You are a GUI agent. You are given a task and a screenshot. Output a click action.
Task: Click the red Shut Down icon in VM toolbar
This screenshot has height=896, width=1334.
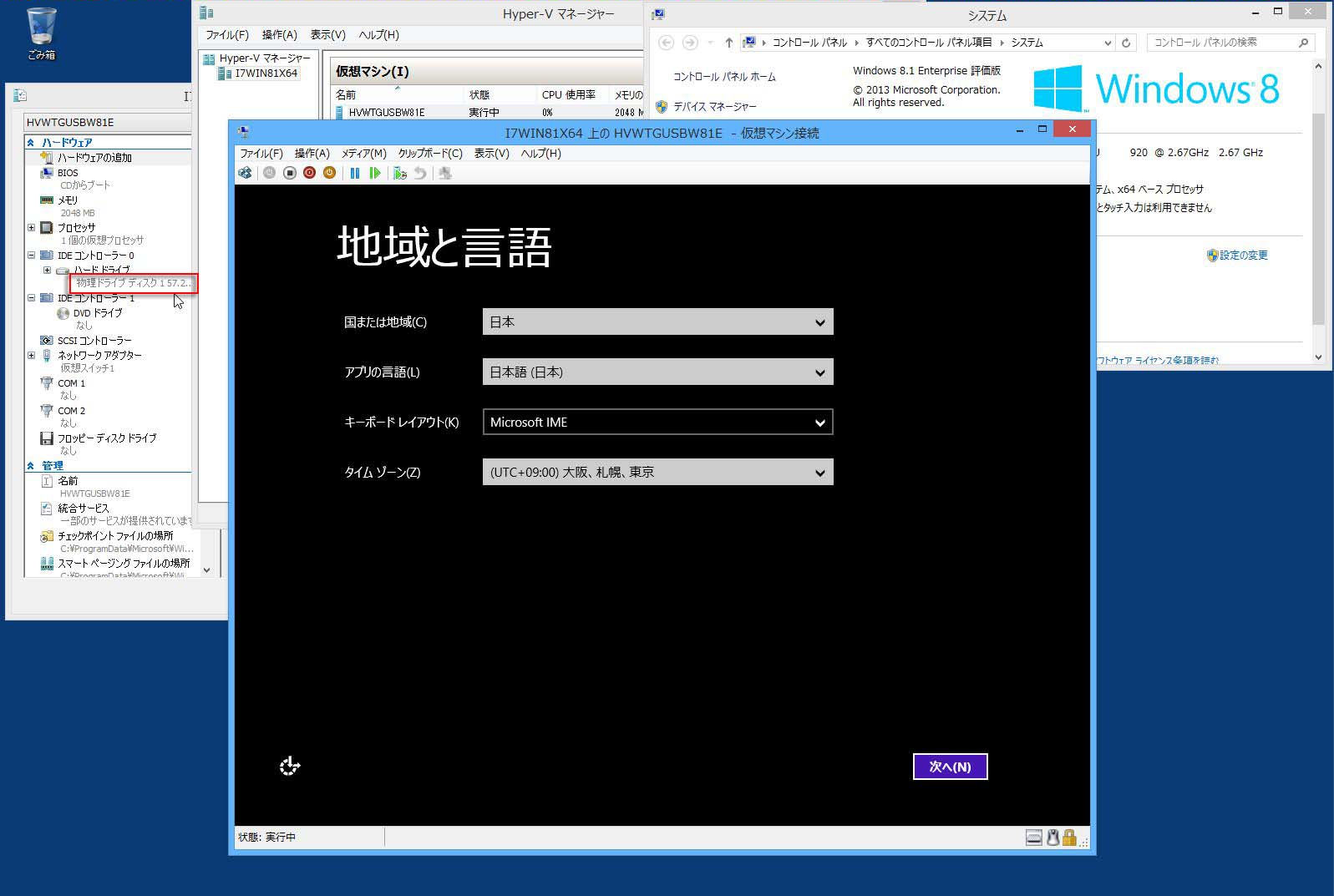pos(309,173)
